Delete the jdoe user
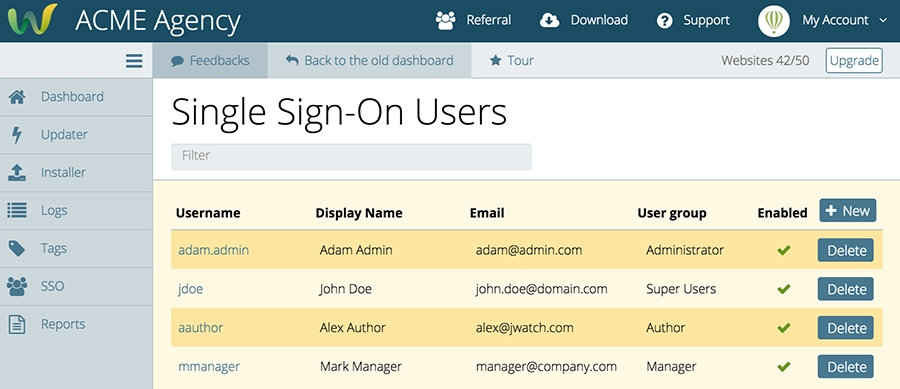The width and height of the screenshot is (900, 389). 846,289
